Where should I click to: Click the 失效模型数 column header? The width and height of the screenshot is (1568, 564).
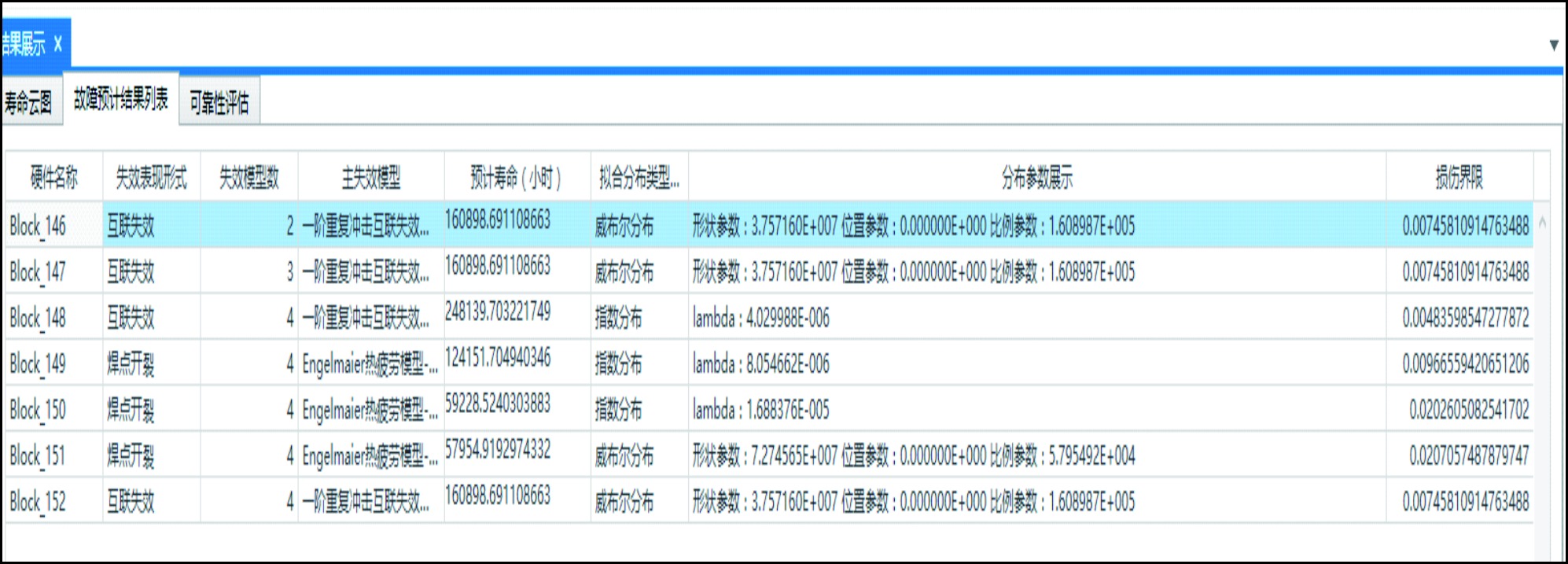click(248, 178)
